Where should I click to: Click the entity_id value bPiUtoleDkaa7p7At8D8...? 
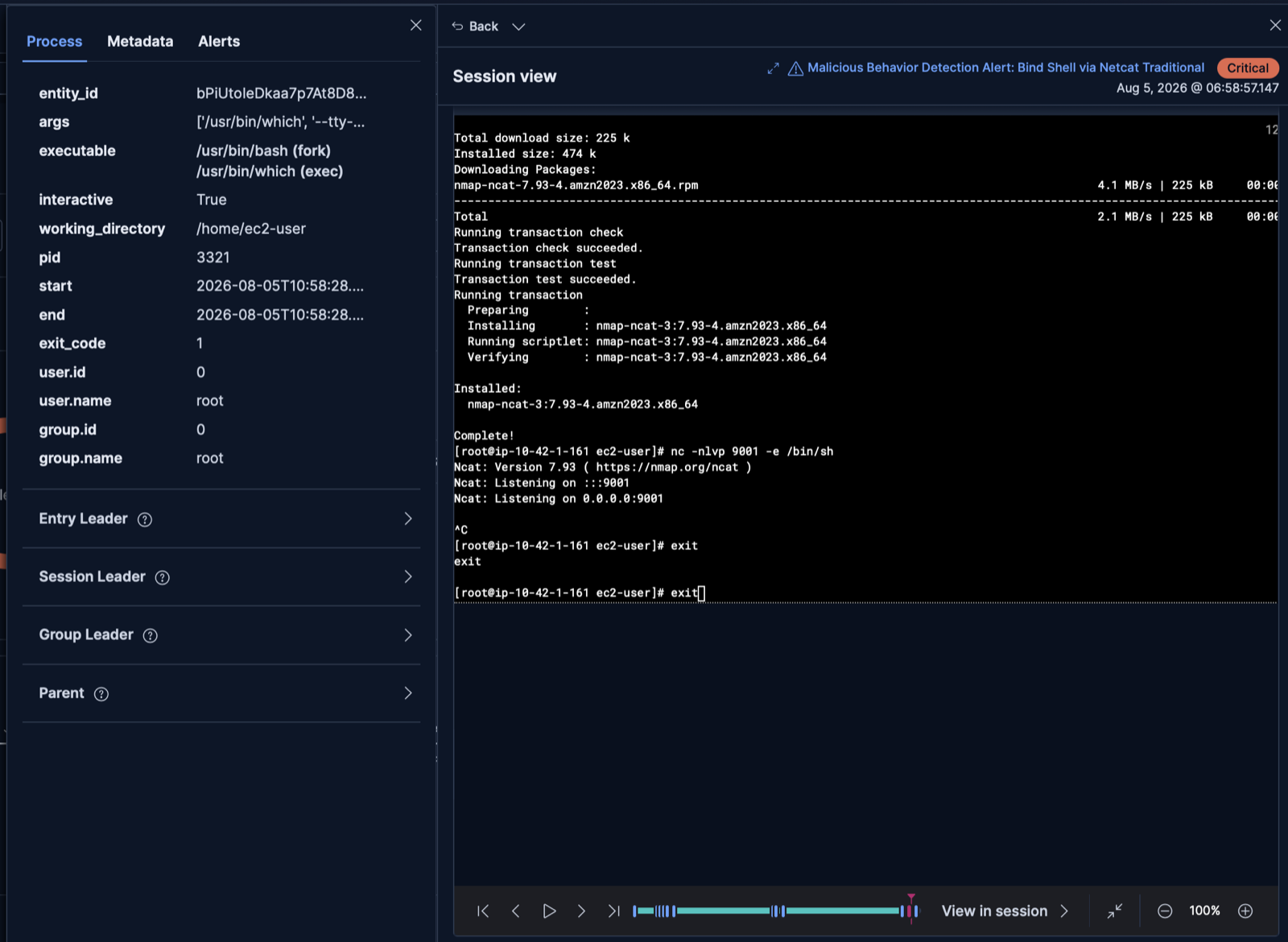click(281, 93)
